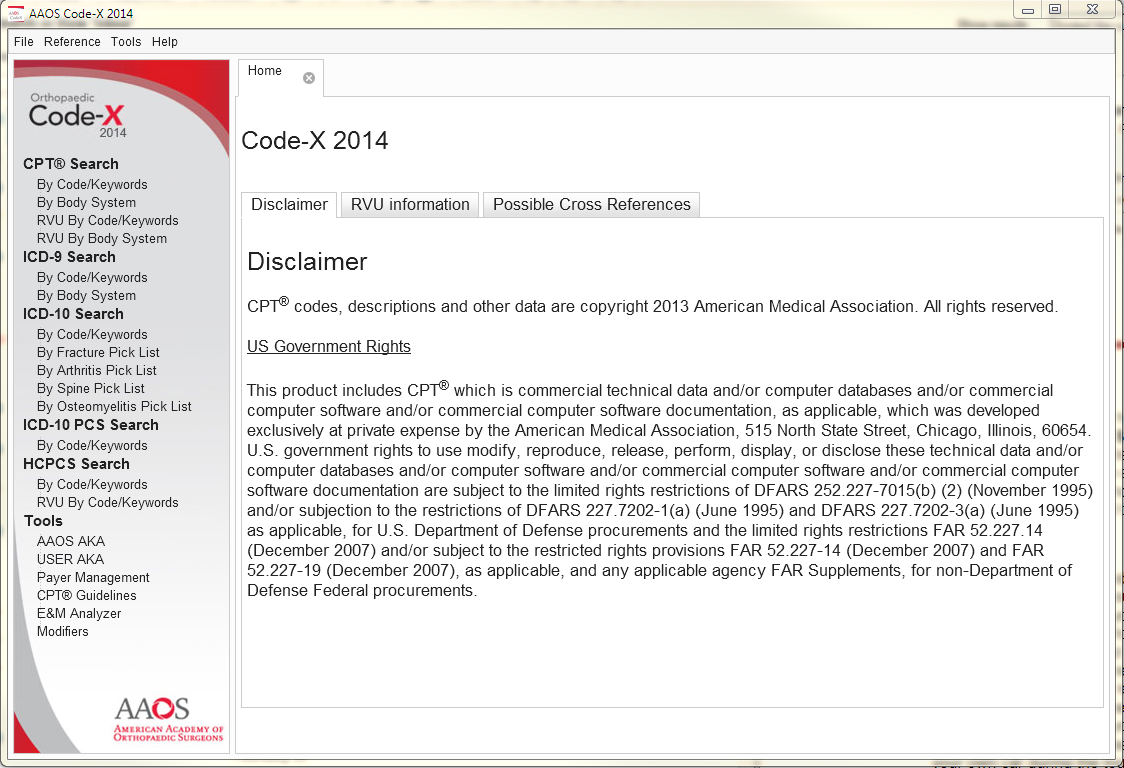Image resolution: width=1124 pixels, height=768 pixels.
Task: Open ICD-9 Search By Body System
Action: click(87, 295)
